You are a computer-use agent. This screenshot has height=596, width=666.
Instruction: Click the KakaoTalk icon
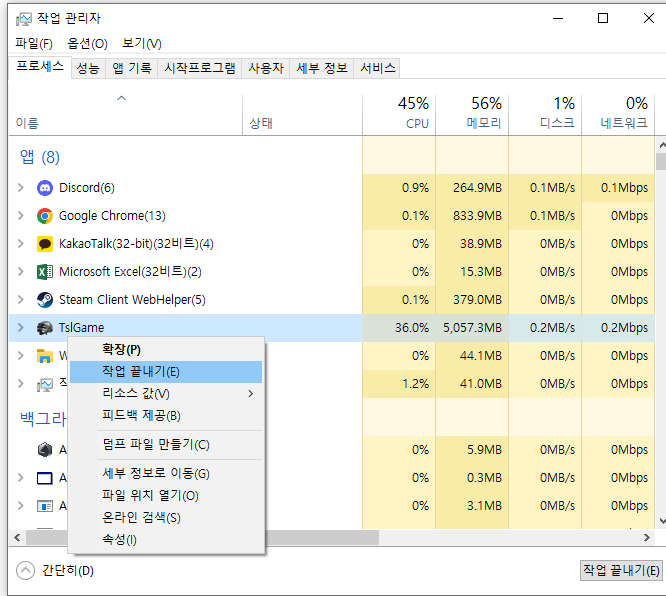click(45, 244)
